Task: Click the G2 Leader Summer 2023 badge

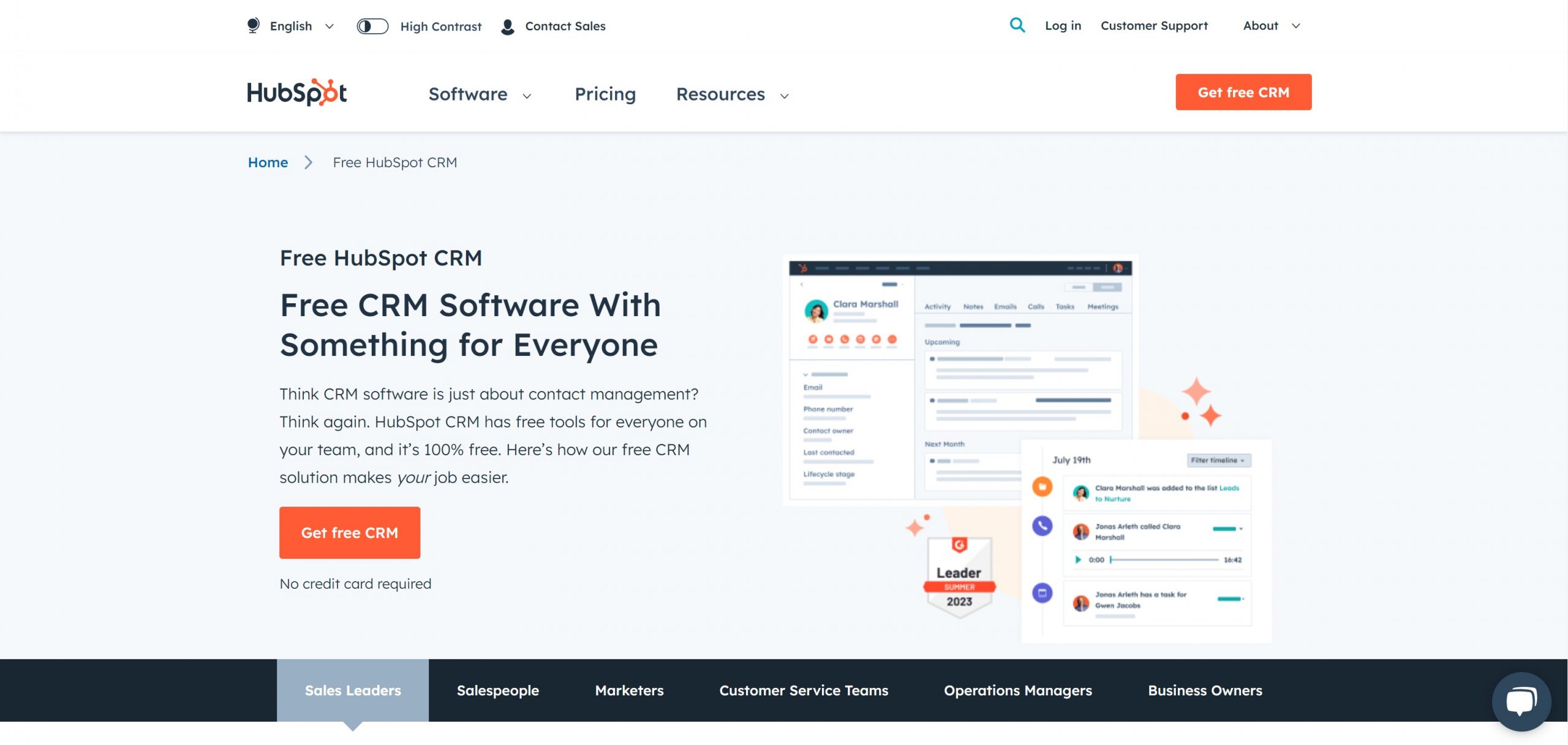Action: (959, 577)
